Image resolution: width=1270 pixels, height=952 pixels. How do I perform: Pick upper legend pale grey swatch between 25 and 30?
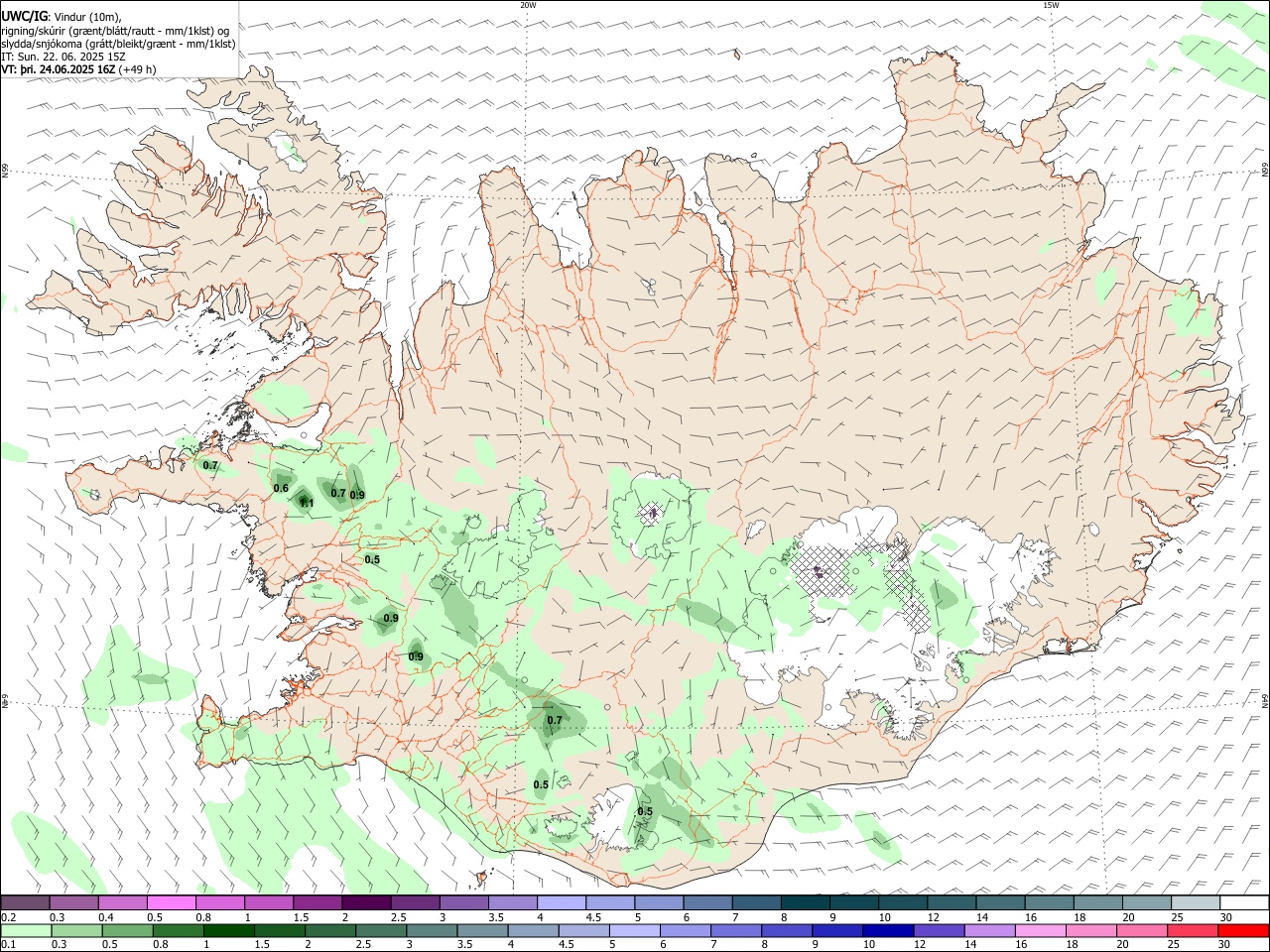pyautogui.click(x=1195, y=902)
